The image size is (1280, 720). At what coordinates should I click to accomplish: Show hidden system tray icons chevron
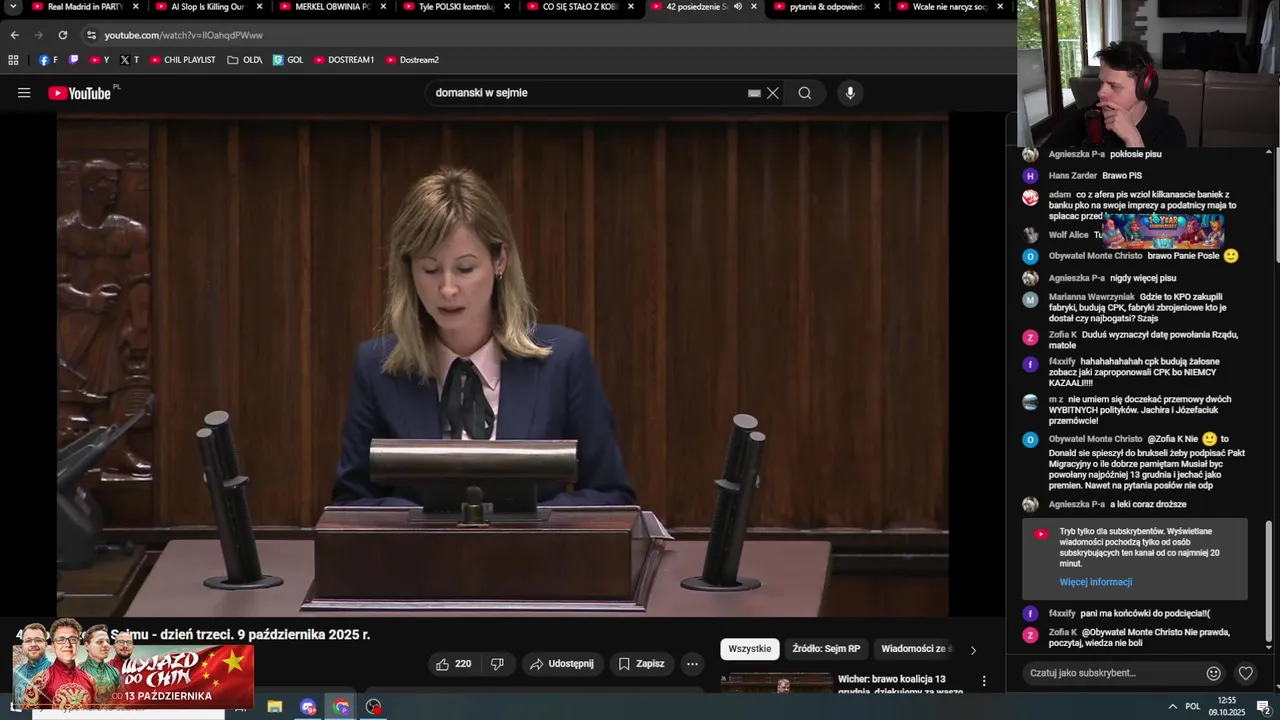(x=1173, y=707)
